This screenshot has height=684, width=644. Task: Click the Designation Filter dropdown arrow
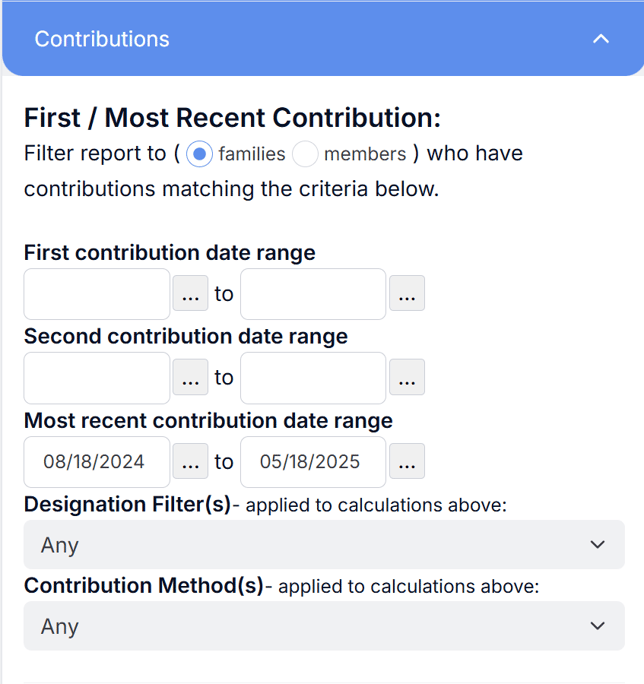coord(597,544)
